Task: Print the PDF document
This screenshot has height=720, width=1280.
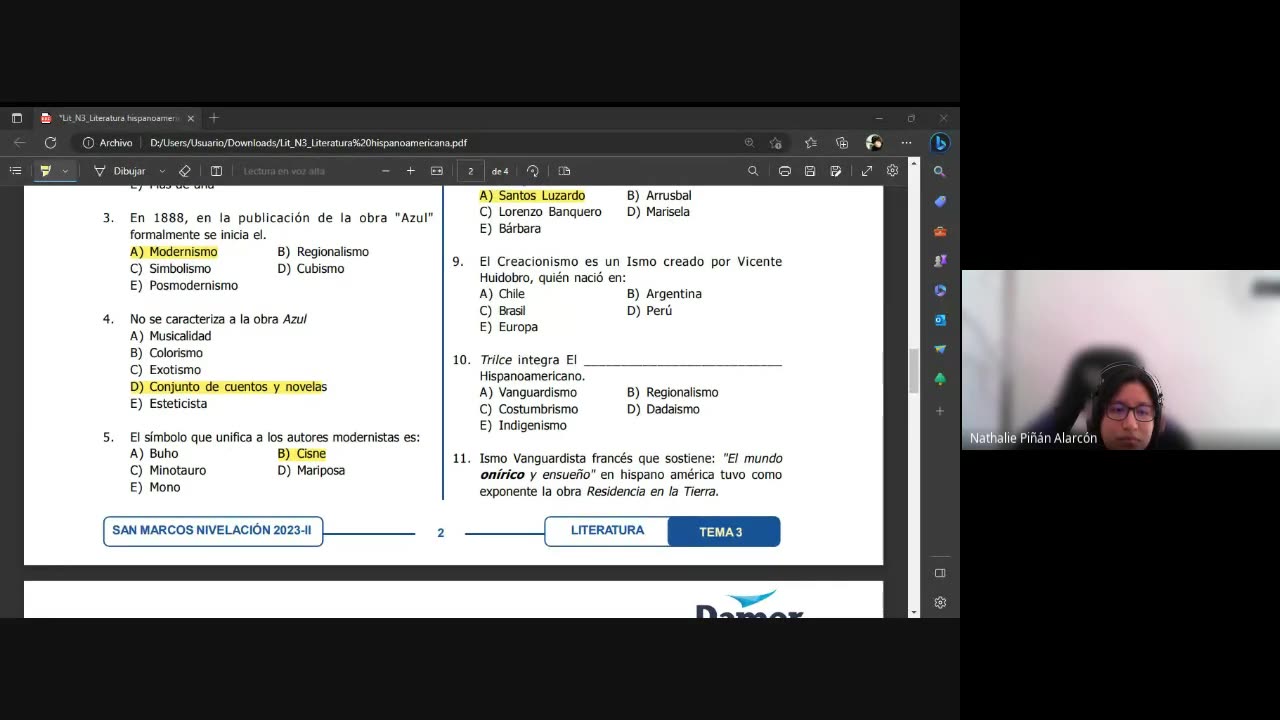Action: click(785, 171)
